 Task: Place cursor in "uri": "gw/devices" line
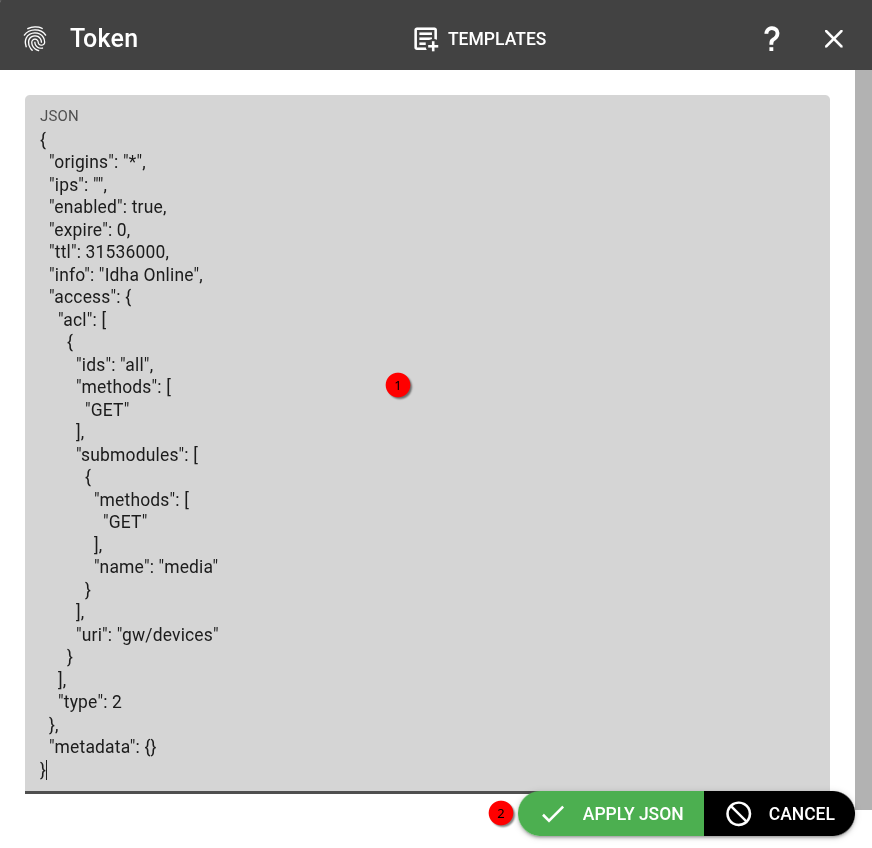(x=147, y=634)
